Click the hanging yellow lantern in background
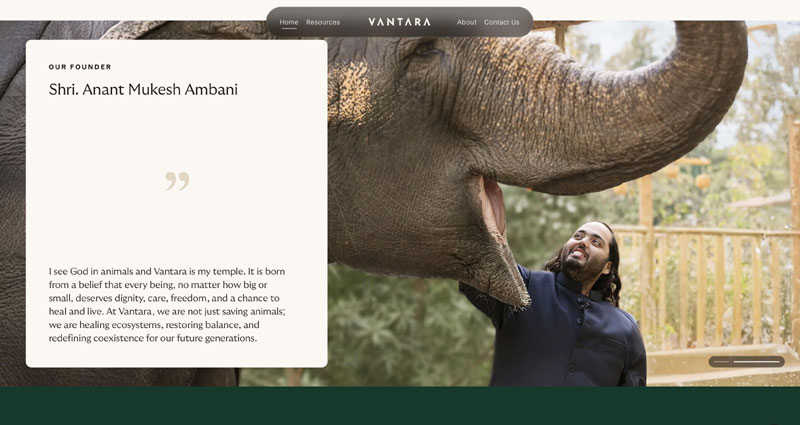Screen dimensions: 800x425 pos(703,181)
